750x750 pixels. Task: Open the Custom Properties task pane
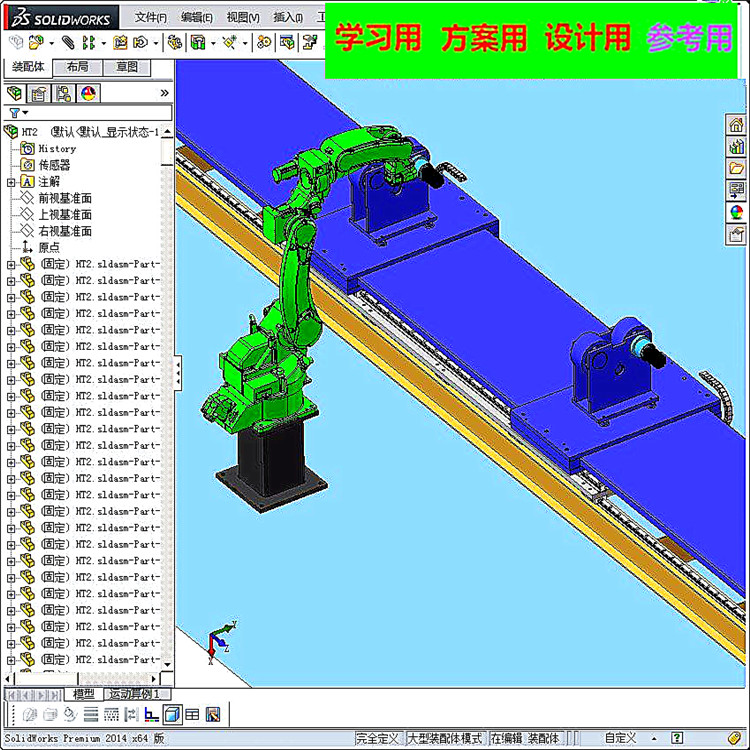tap(736, 234)
